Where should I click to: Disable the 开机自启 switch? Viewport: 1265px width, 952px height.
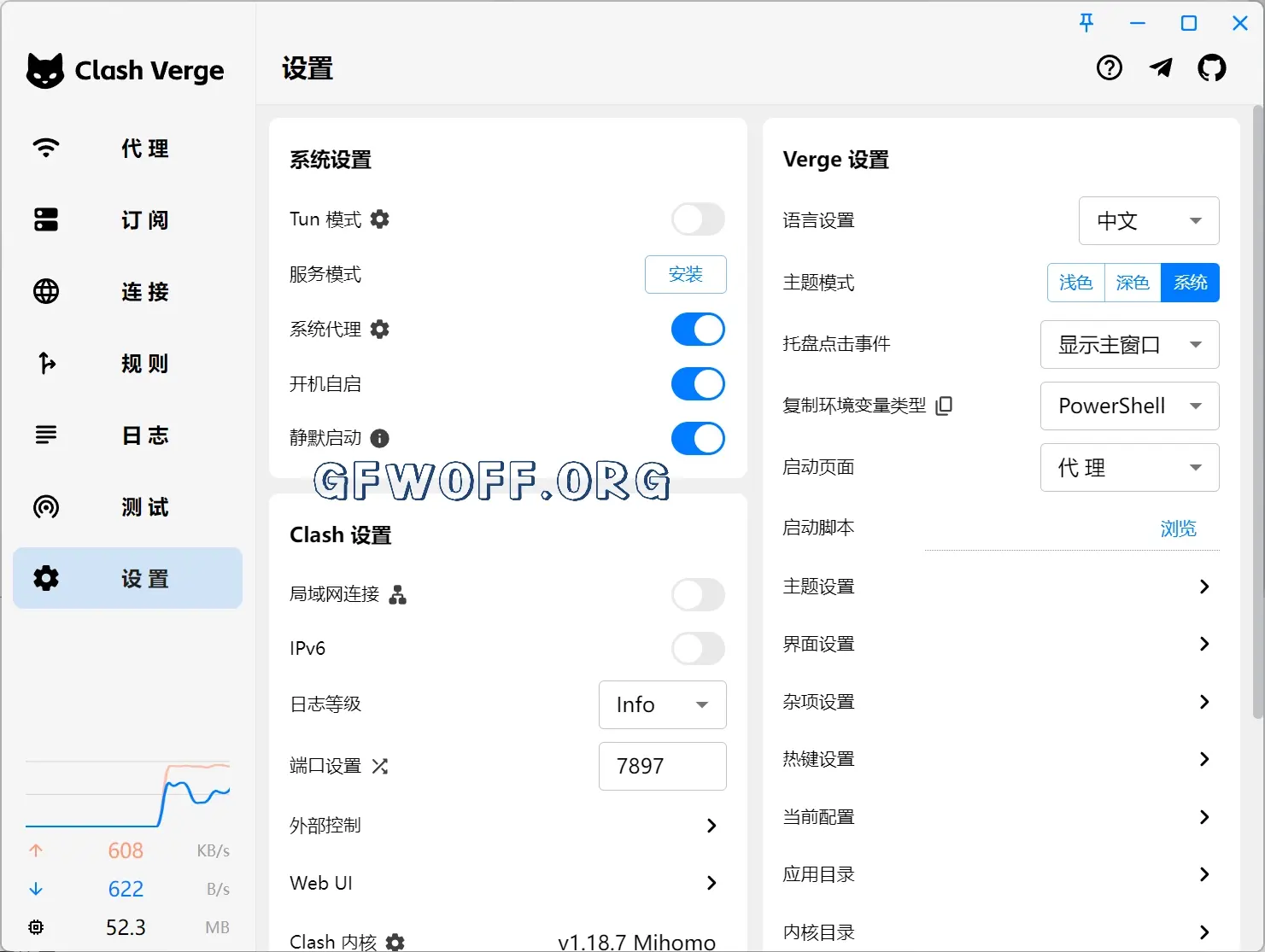coord(698,384)
